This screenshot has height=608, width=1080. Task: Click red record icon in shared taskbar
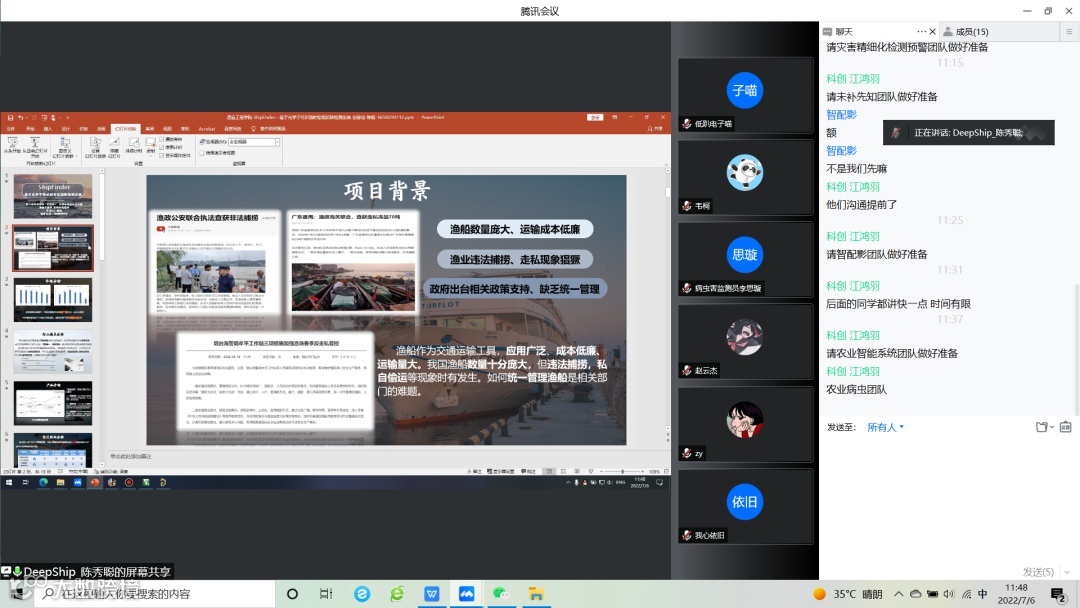click(129, 483)
